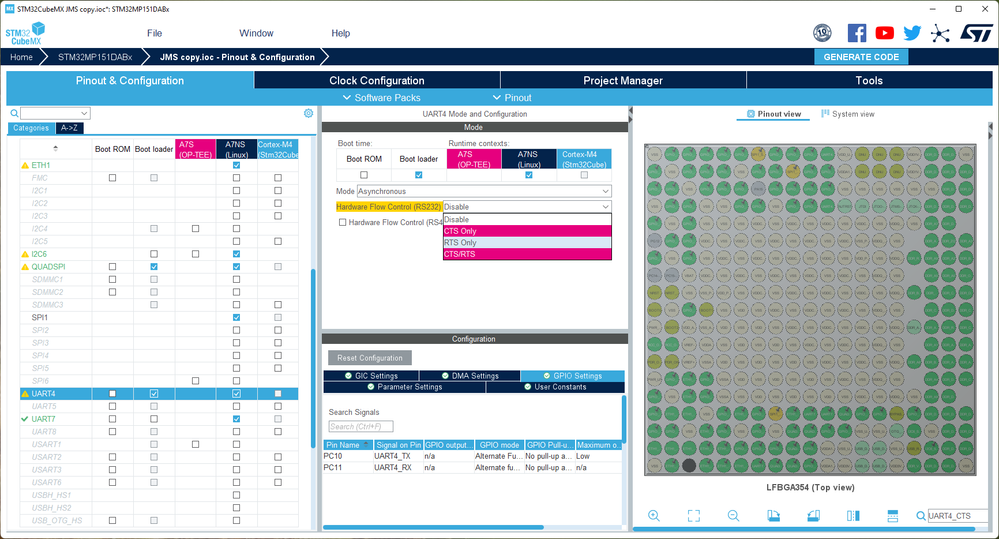Toggle A7NS (Linux) checkbox in the UART4 Mode panel
Image resolution: width=999 pixels, height=539 pixels.
529,175
